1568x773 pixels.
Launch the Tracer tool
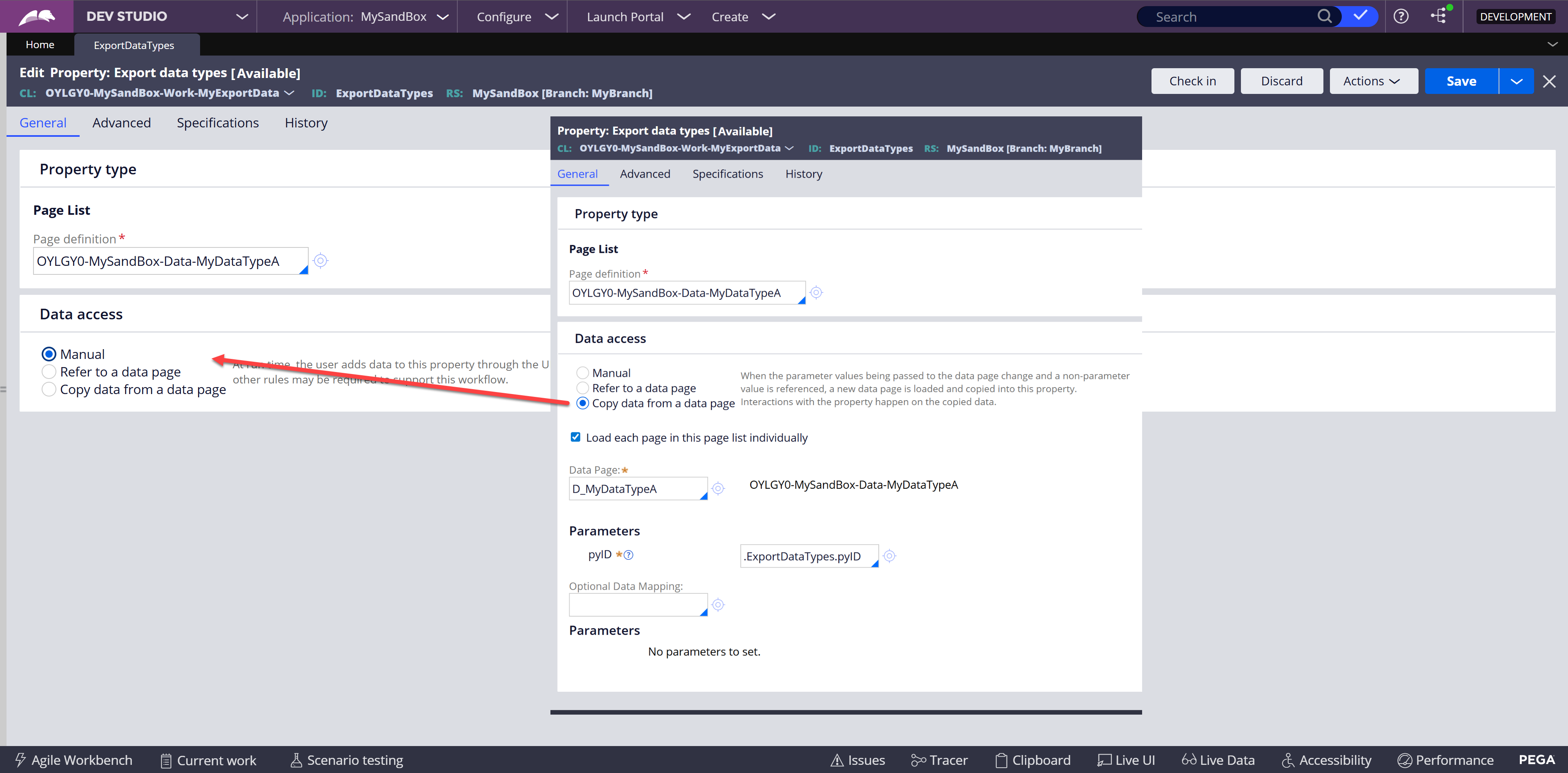click(939, 760)
